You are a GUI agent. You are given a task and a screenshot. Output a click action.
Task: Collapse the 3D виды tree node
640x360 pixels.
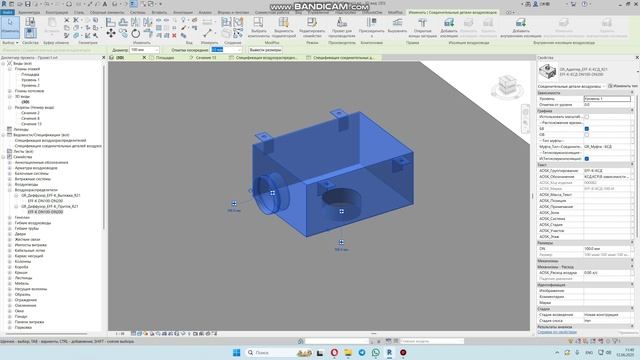pos(10,96)
